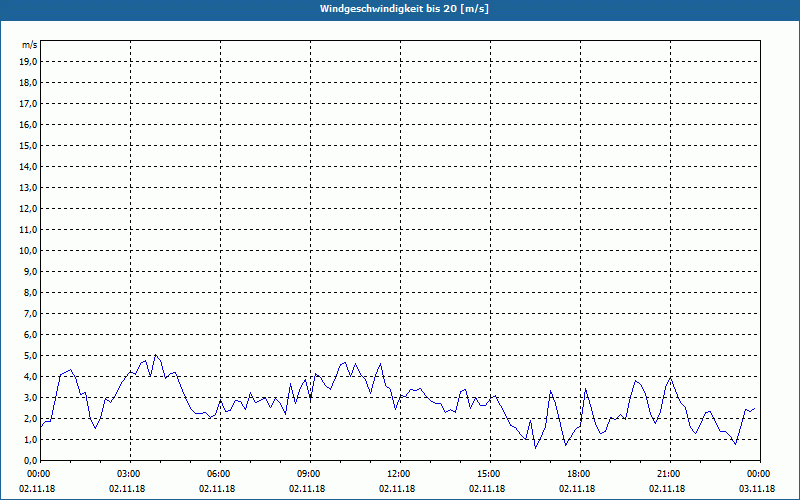Select the y-axis label '17,0'

28,104
